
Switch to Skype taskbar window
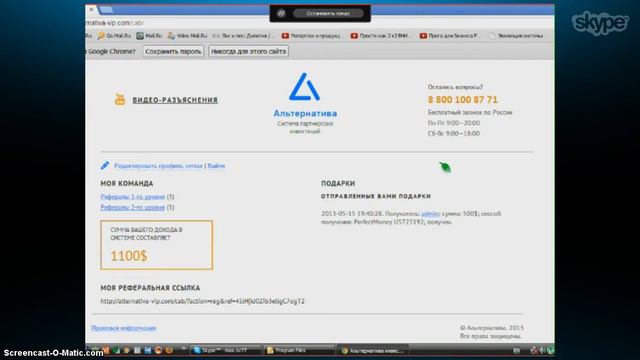point(224,350)
